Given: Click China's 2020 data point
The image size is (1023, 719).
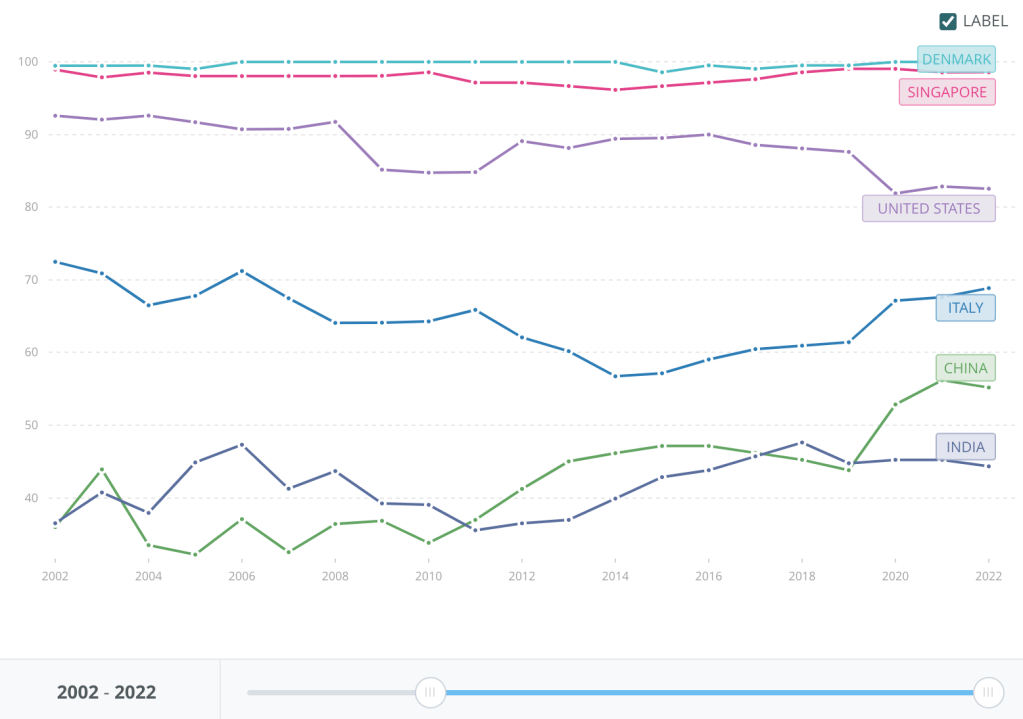Looking at the screenshot, I should tap(895, 404).
